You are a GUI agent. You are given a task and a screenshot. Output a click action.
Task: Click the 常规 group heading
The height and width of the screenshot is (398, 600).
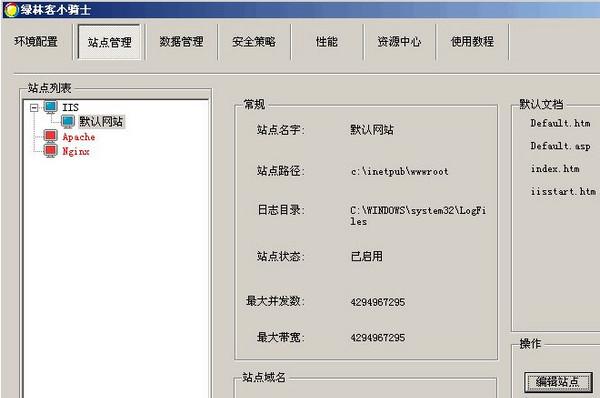point(254,104)
